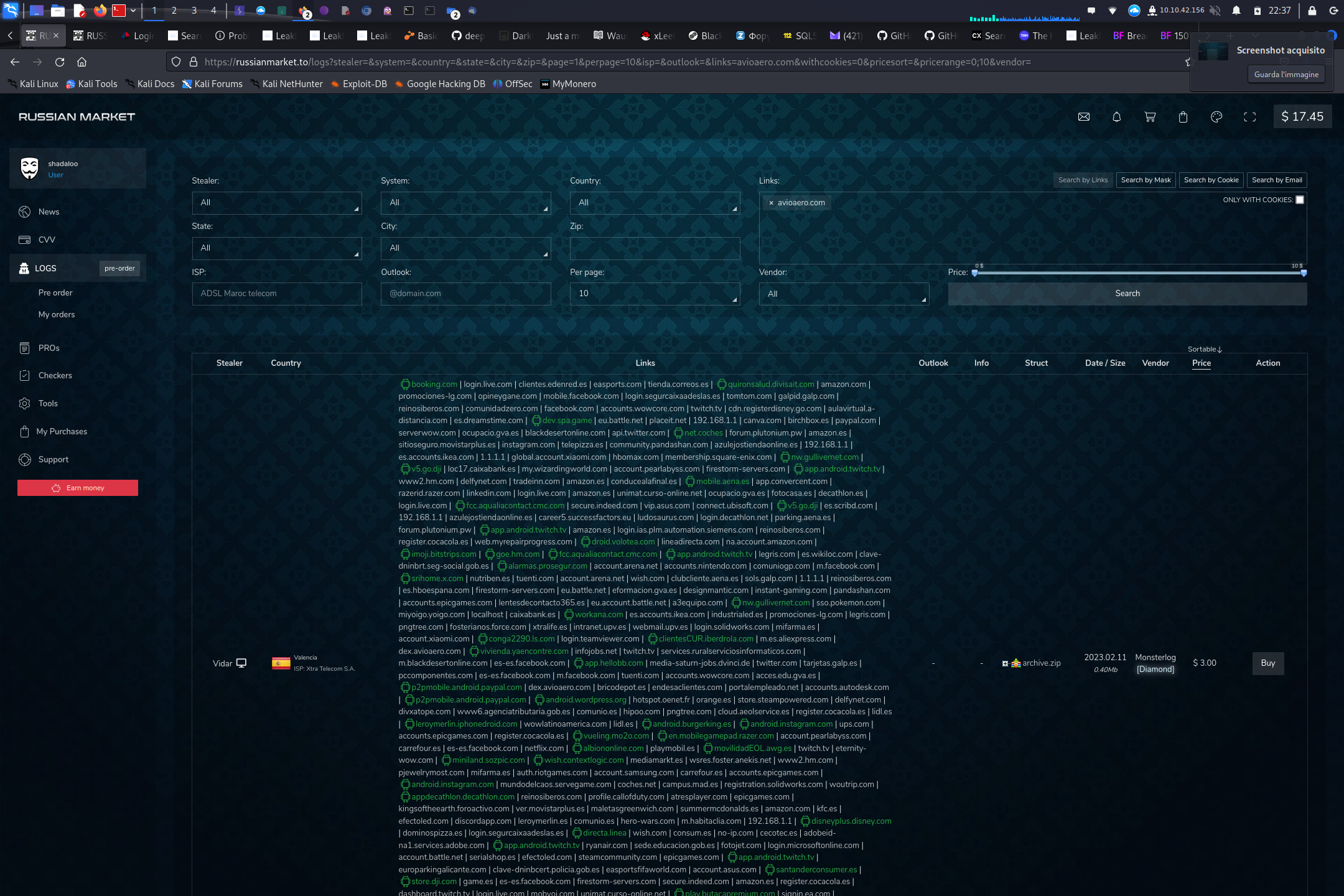Click the muted volume icon in the system tray
1344x896 pixels.
pyautogui.click(x=1215, y=11)
